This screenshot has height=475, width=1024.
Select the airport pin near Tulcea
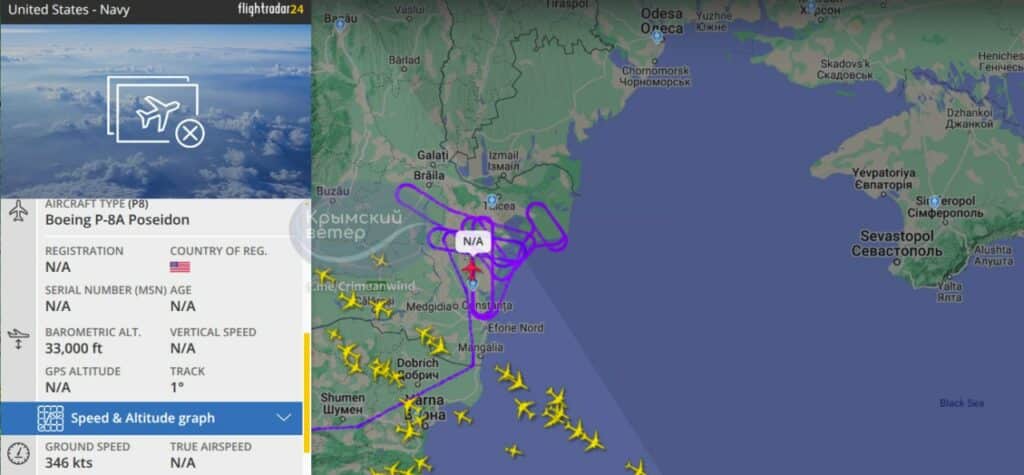492,201
